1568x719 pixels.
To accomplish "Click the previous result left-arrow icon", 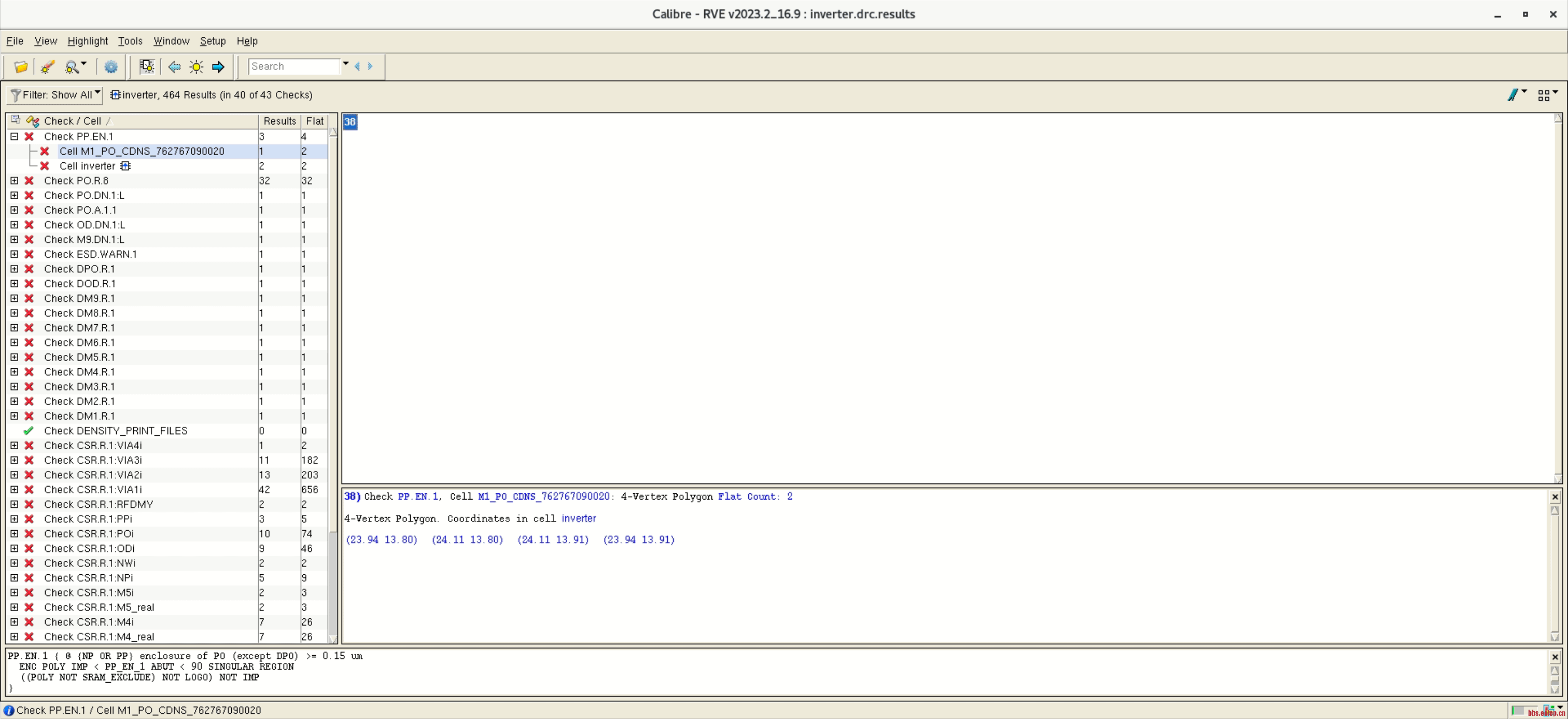I will (174, 66).
